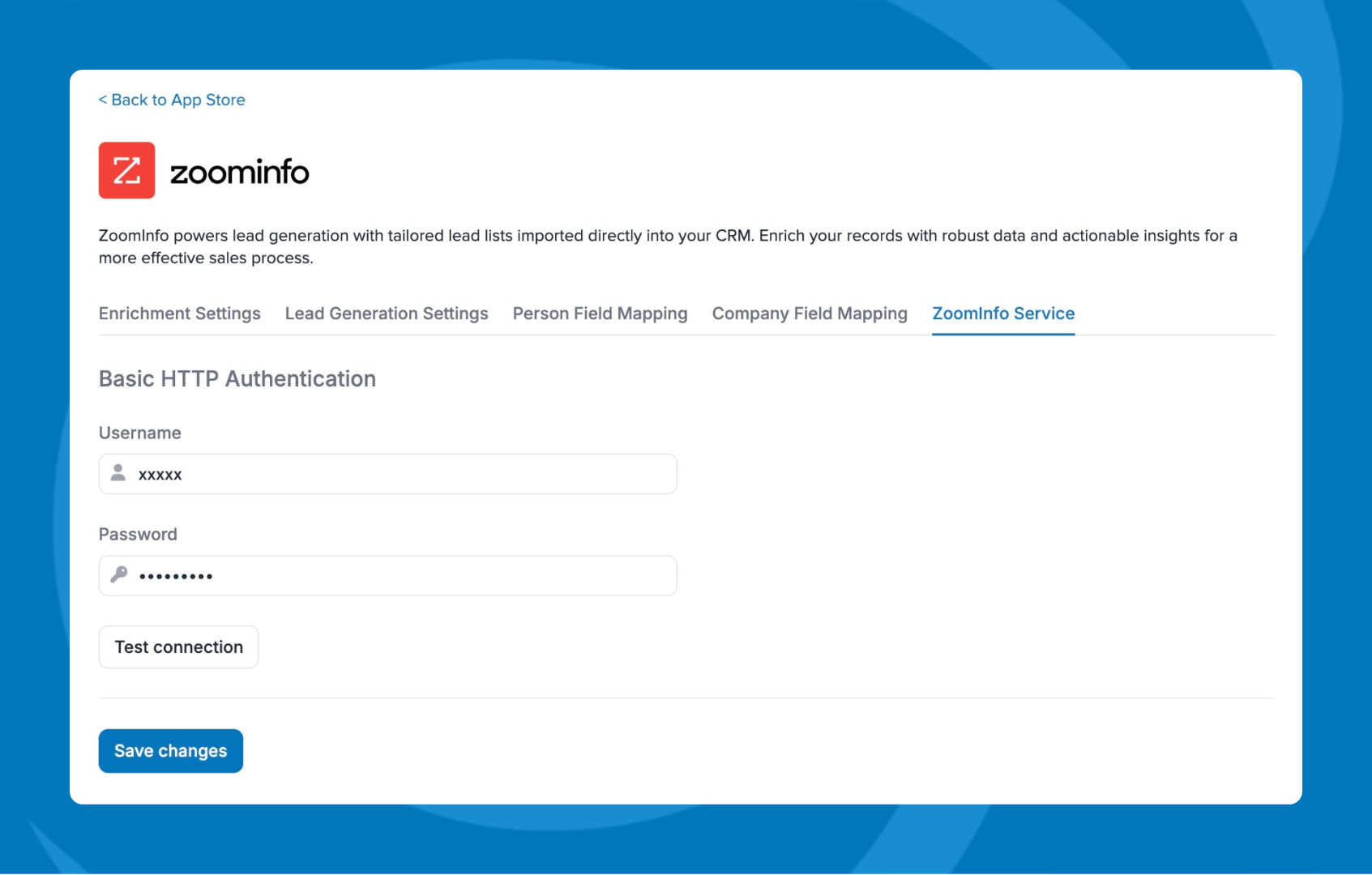Click the back chevron before Back to App Store
The image size is (1372, 875).
coord(102,100)
